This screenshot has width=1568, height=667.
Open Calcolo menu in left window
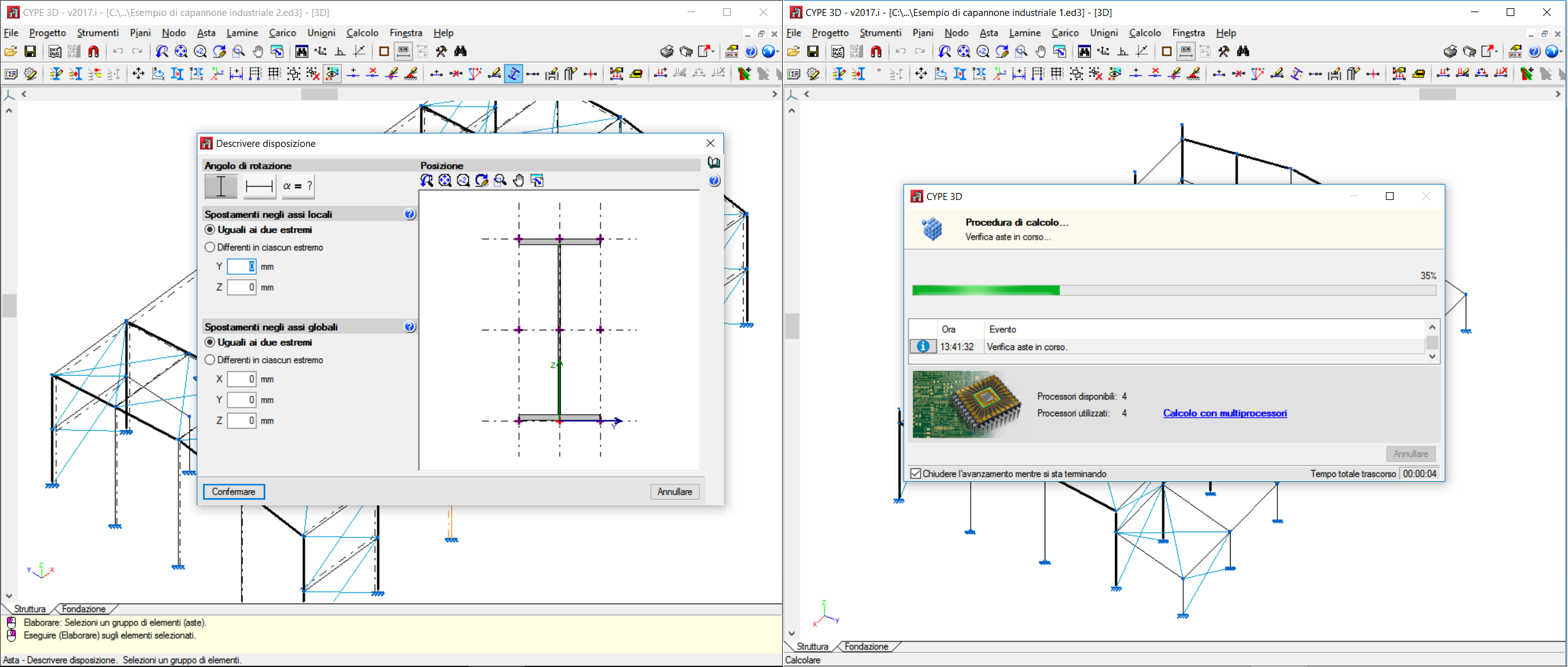click(x=362, y=33)
